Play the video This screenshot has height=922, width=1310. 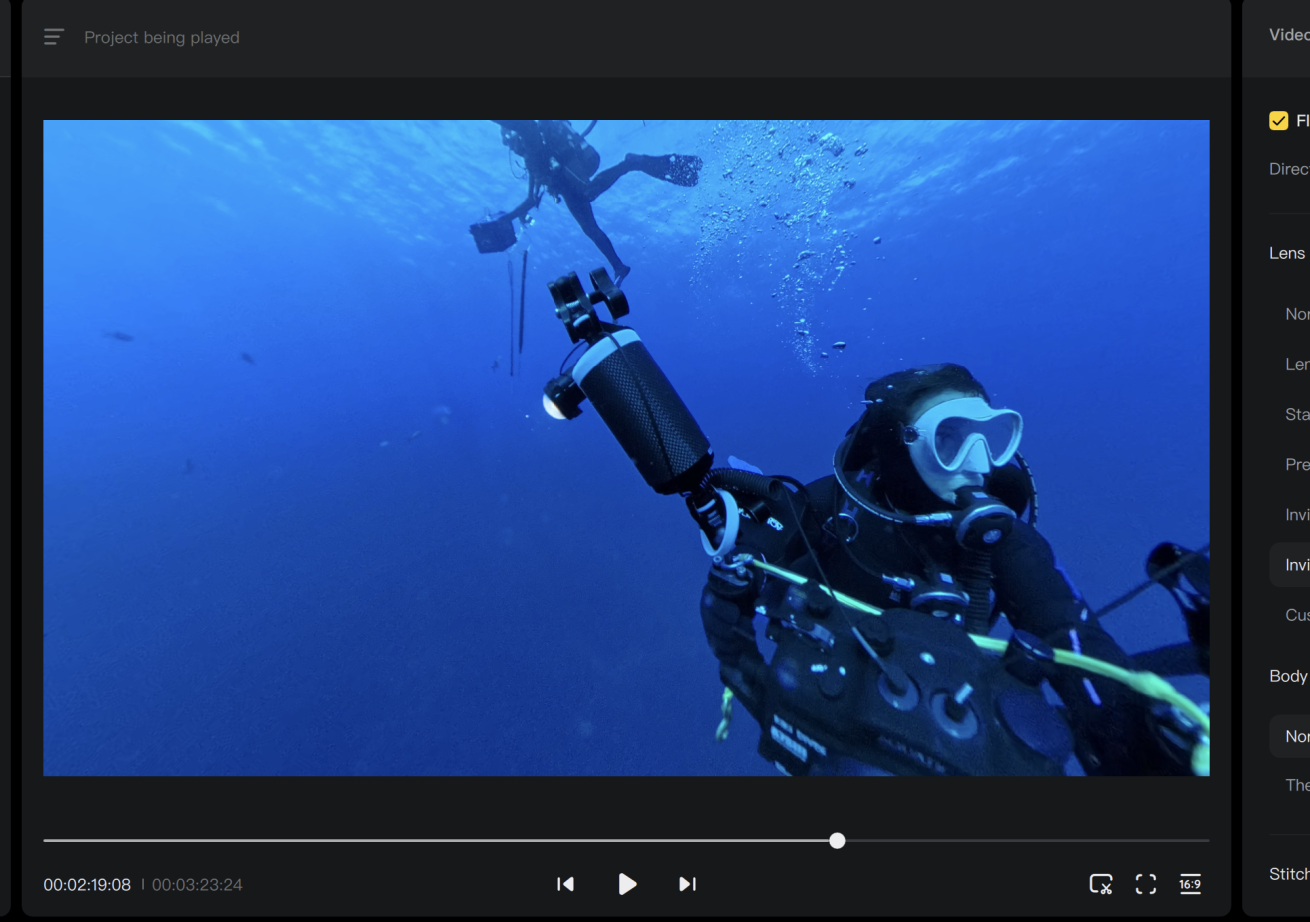tap(627, 884)
